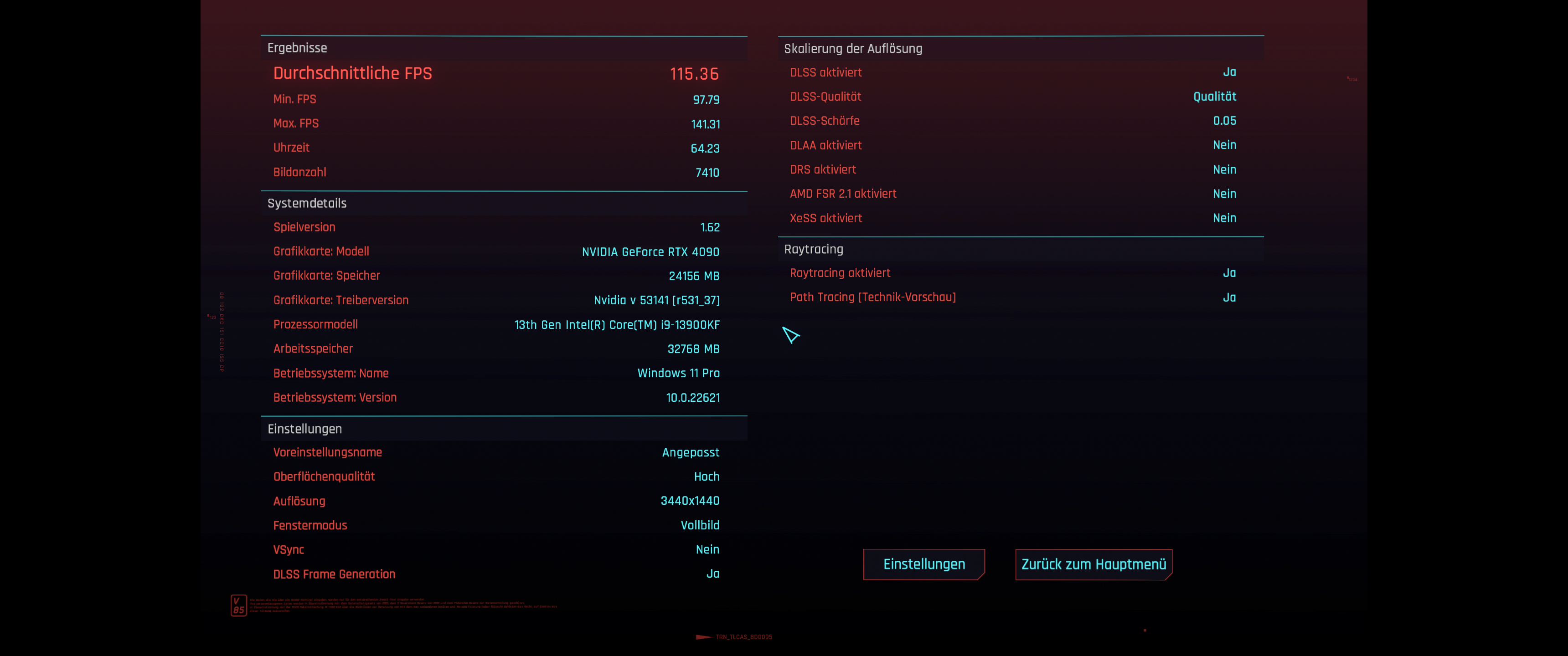The image size is (1568, 656).
Task: Click the V 85 badge icon
Action: (x=238, y=605)
